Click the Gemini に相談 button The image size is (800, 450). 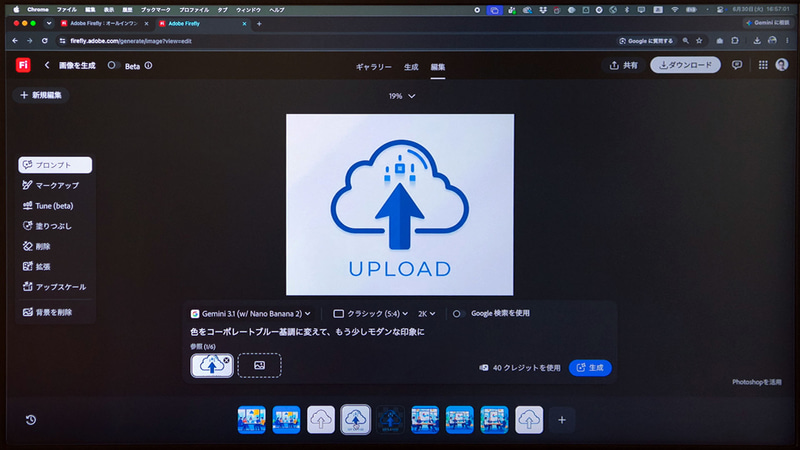coord(767,23)
